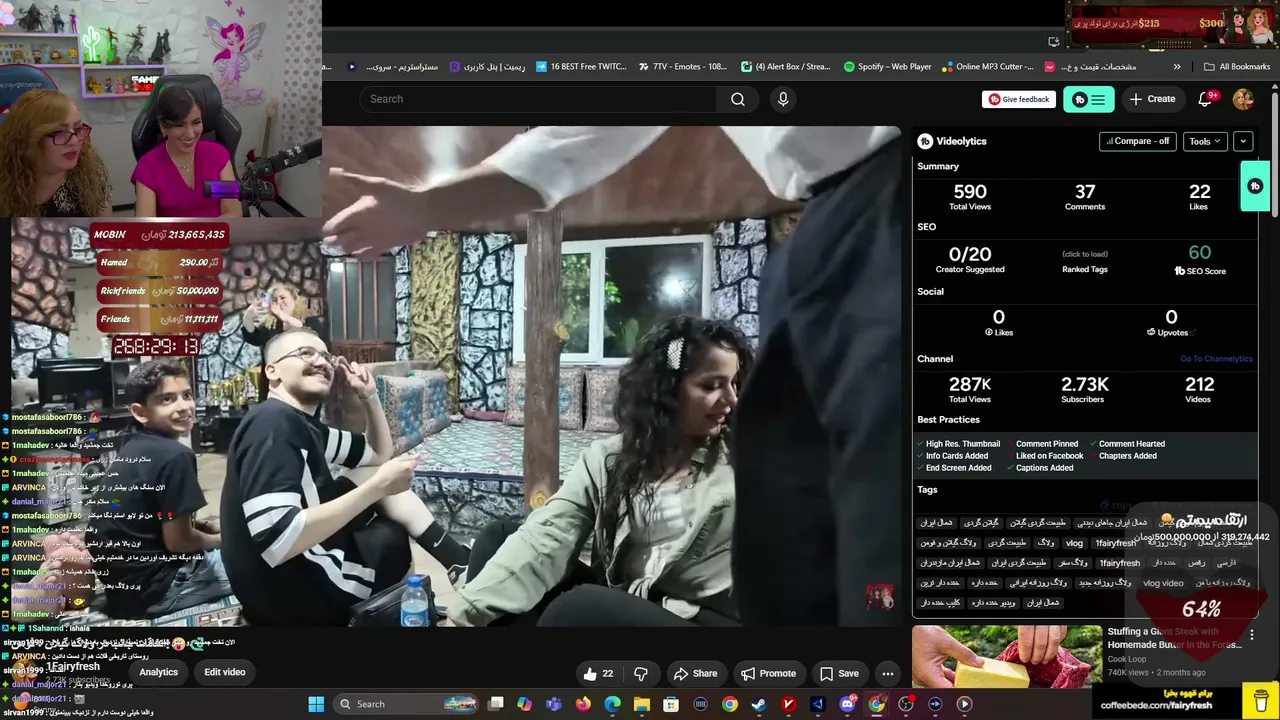The height and width of the screenshot is (720, 1280).
Task: Click the install app icon in address bar
Action: click(x=1053, y=41)
